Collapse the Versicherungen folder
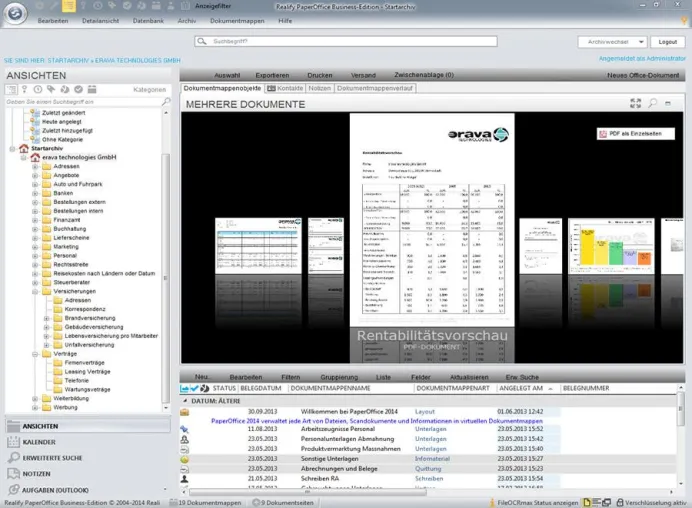This screenshot has width=692, height=508. tap(35, 292)
